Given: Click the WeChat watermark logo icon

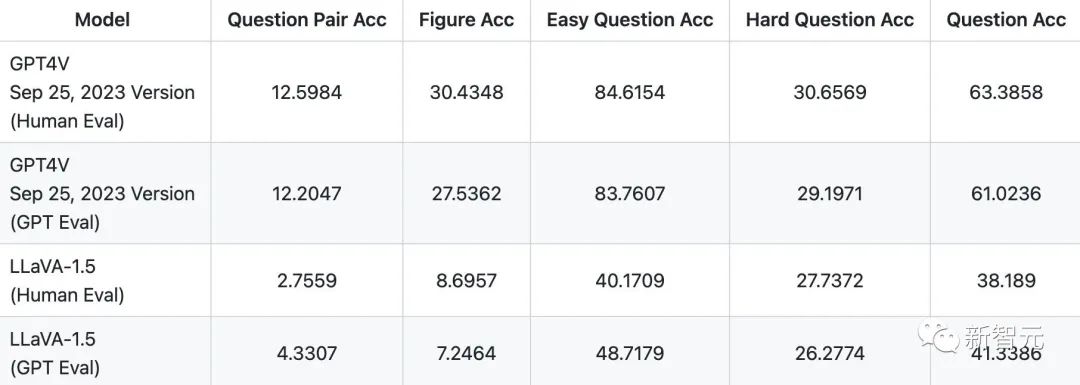Looking at the screenshot, I should pyautogui.click(x=937, y=339).
